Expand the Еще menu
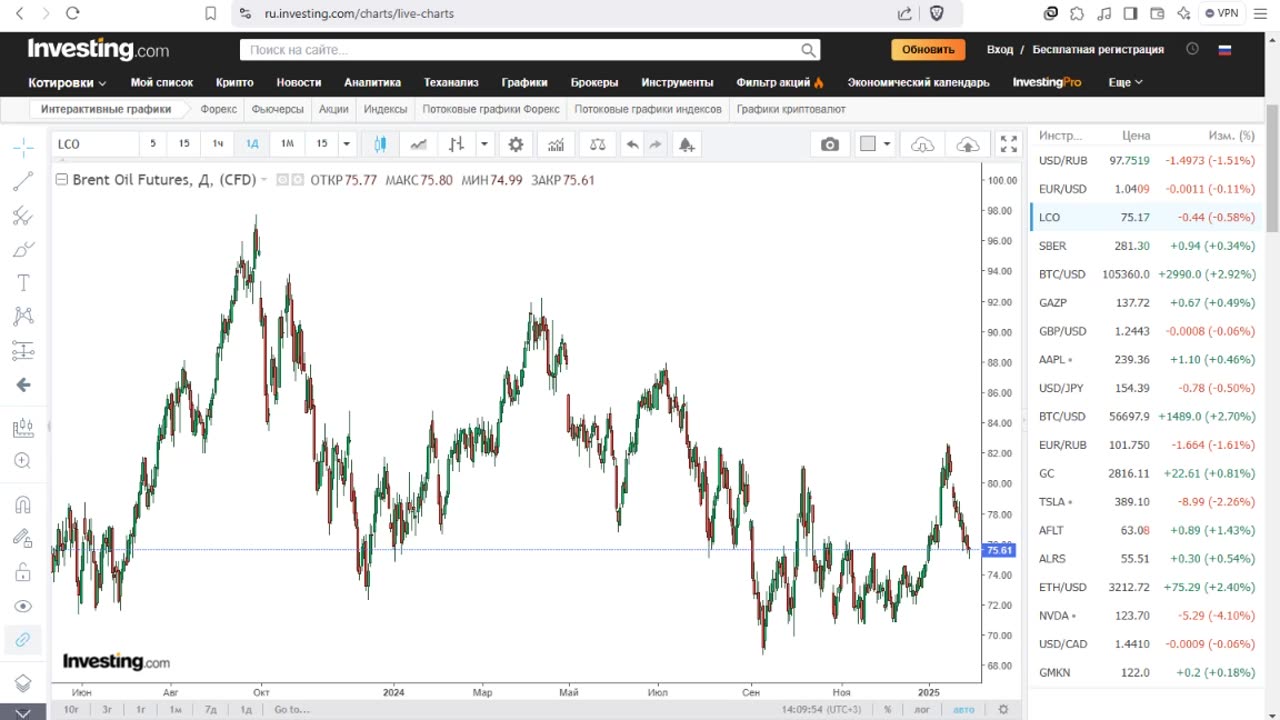This screenshot has width=1280, height=720. (x=1126, y=82)
